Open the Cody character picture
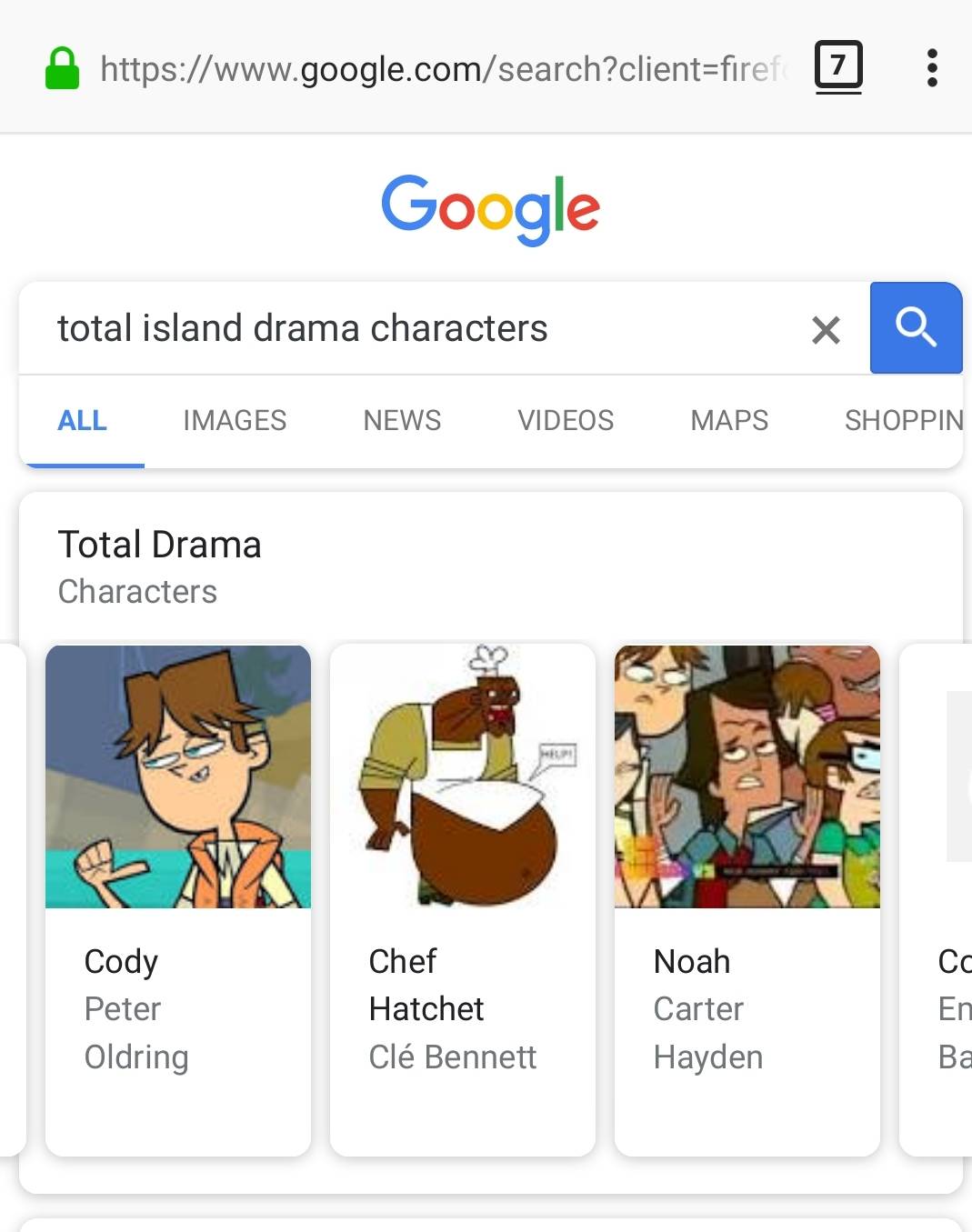Screen dimensions: 972x1232 [x=178, y=776]
